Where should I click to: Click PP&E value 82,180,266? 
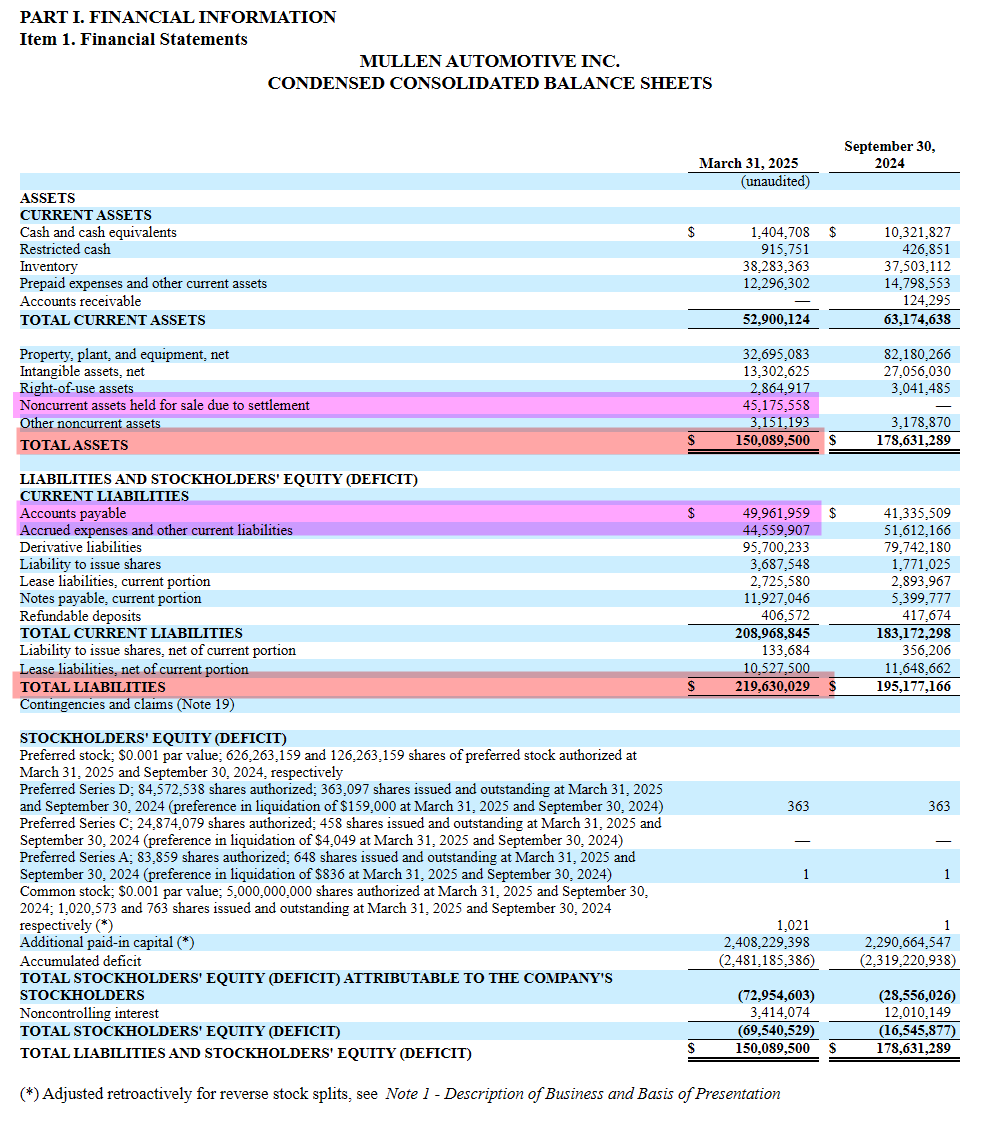pyautogui.click(x=917, y=355)
